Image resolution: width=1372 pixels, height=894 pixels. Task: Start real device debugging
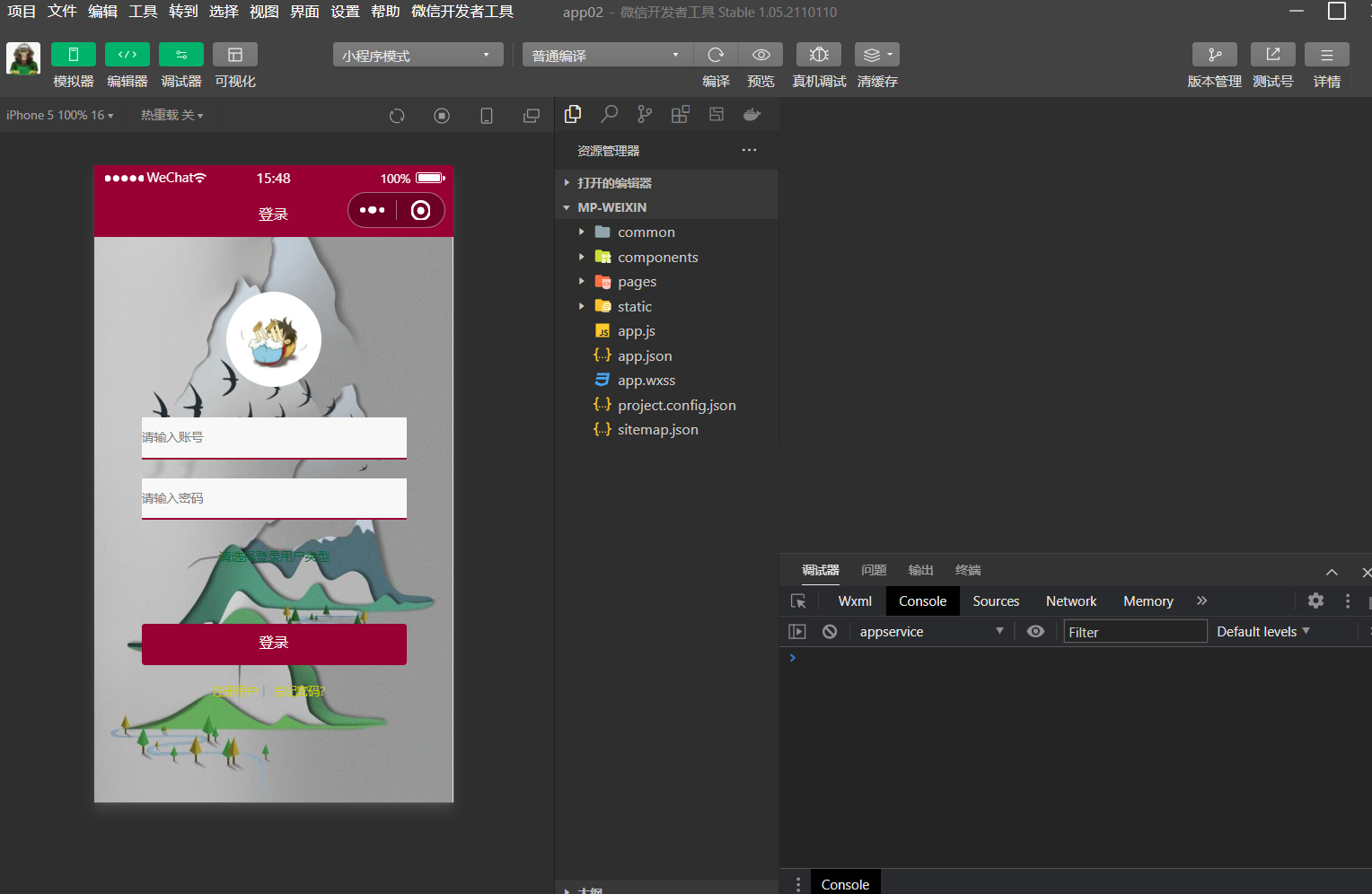(819, 55)
